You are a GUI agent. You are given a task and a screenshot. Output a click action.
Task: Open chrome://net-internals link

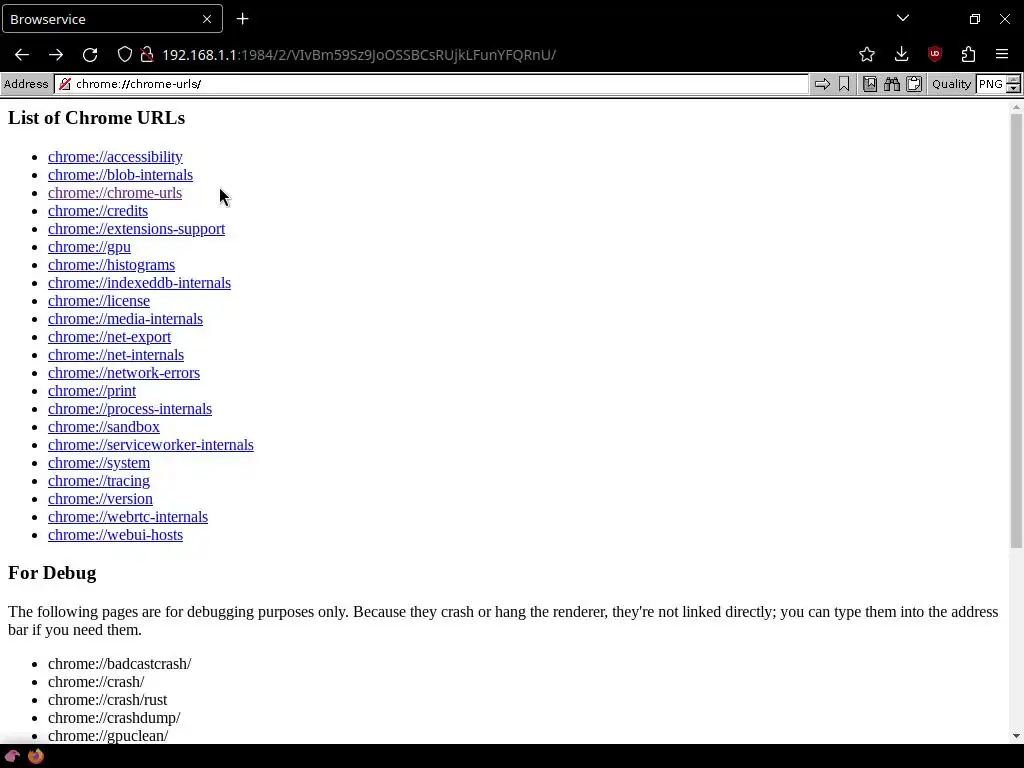116,355
